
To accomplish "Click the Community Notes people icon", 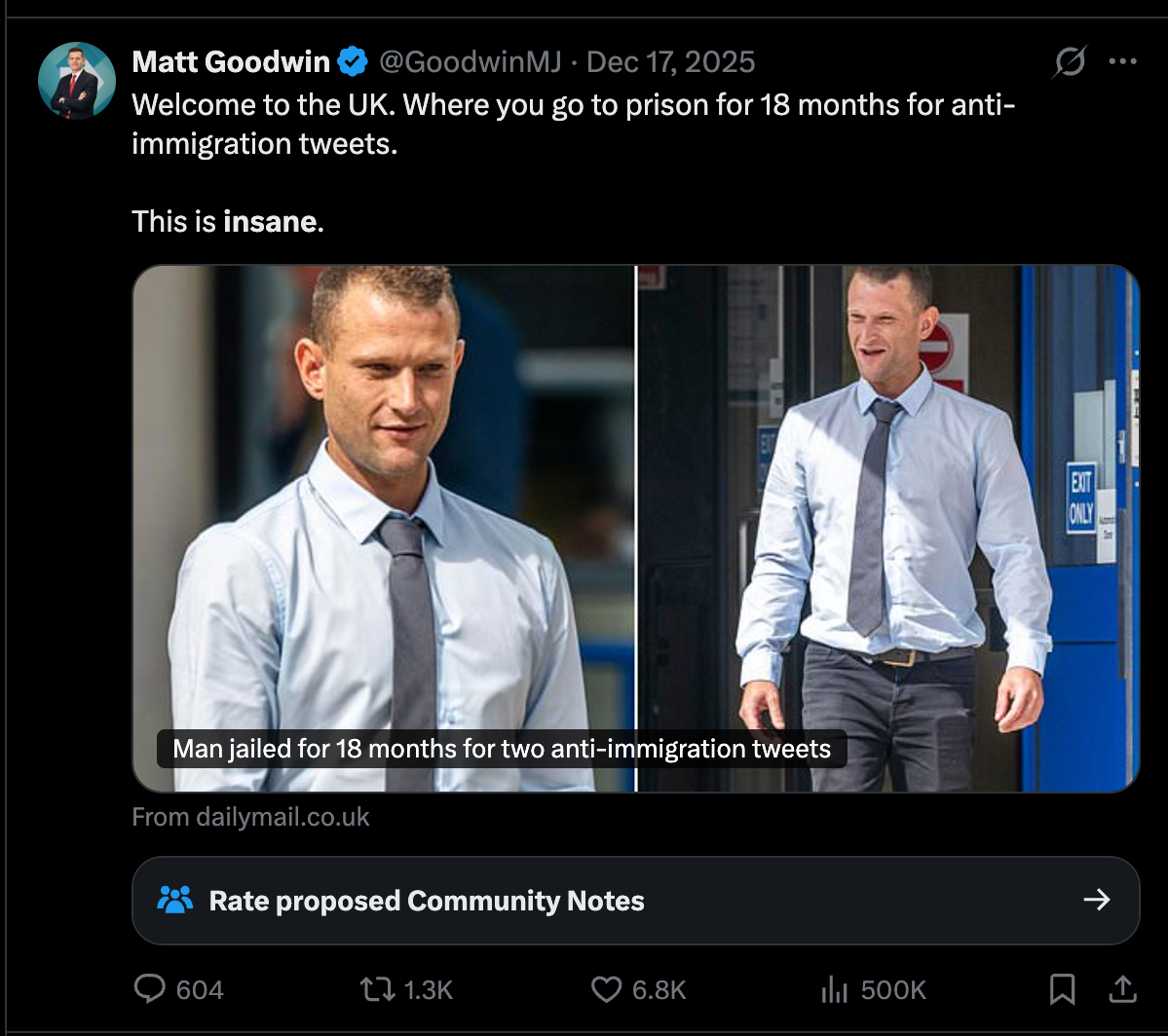I will 175,900.
